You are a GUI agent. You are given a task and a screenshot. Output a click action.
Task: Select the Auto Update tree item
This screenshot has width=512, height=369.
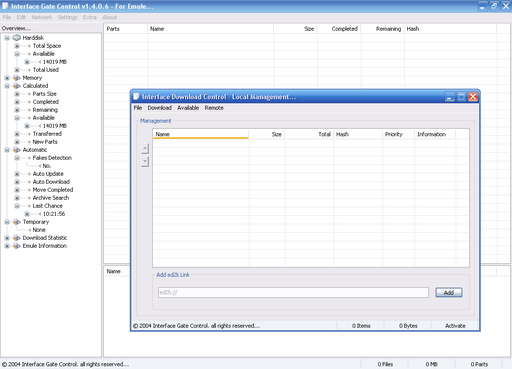(48, 174)
